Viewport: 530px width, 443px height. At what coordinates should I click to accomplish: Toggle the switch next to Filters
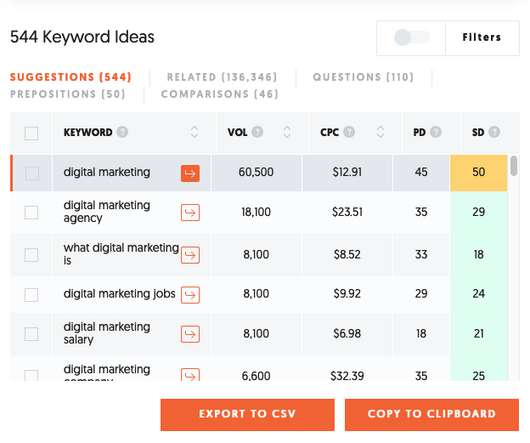[x=411, y=37]
